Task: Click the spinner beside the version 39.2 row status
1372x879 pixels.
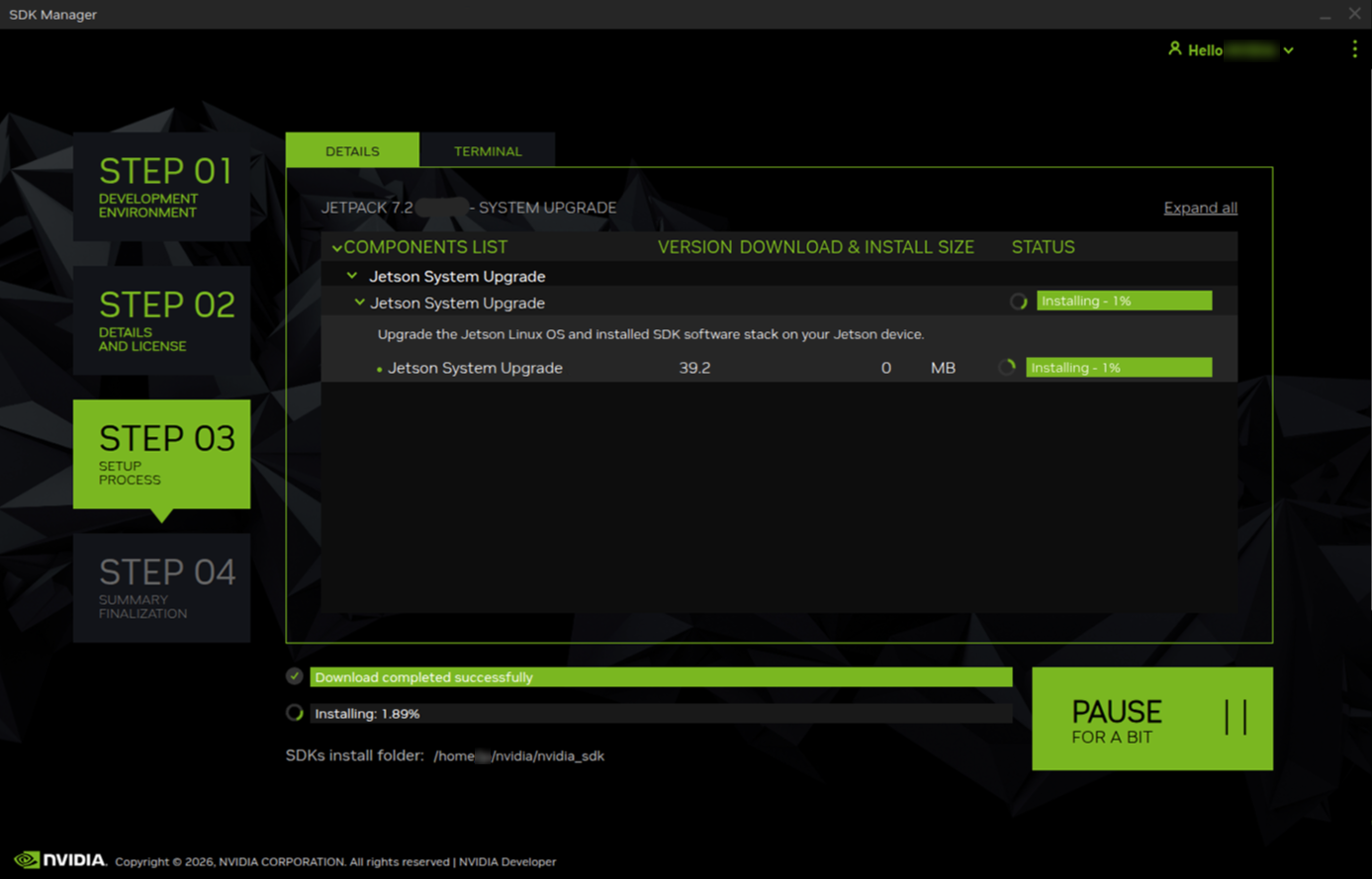Action: coord(1007,367)
